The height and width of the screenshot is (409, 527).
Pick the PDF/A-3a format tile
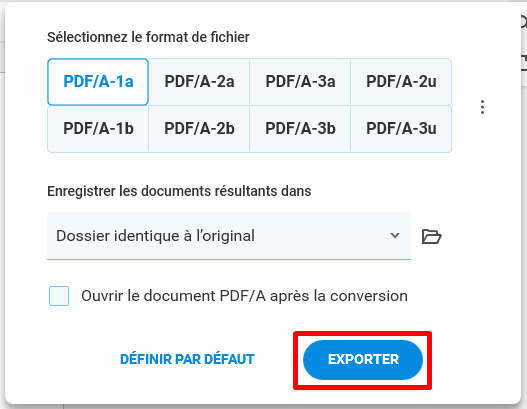(300, 82)
